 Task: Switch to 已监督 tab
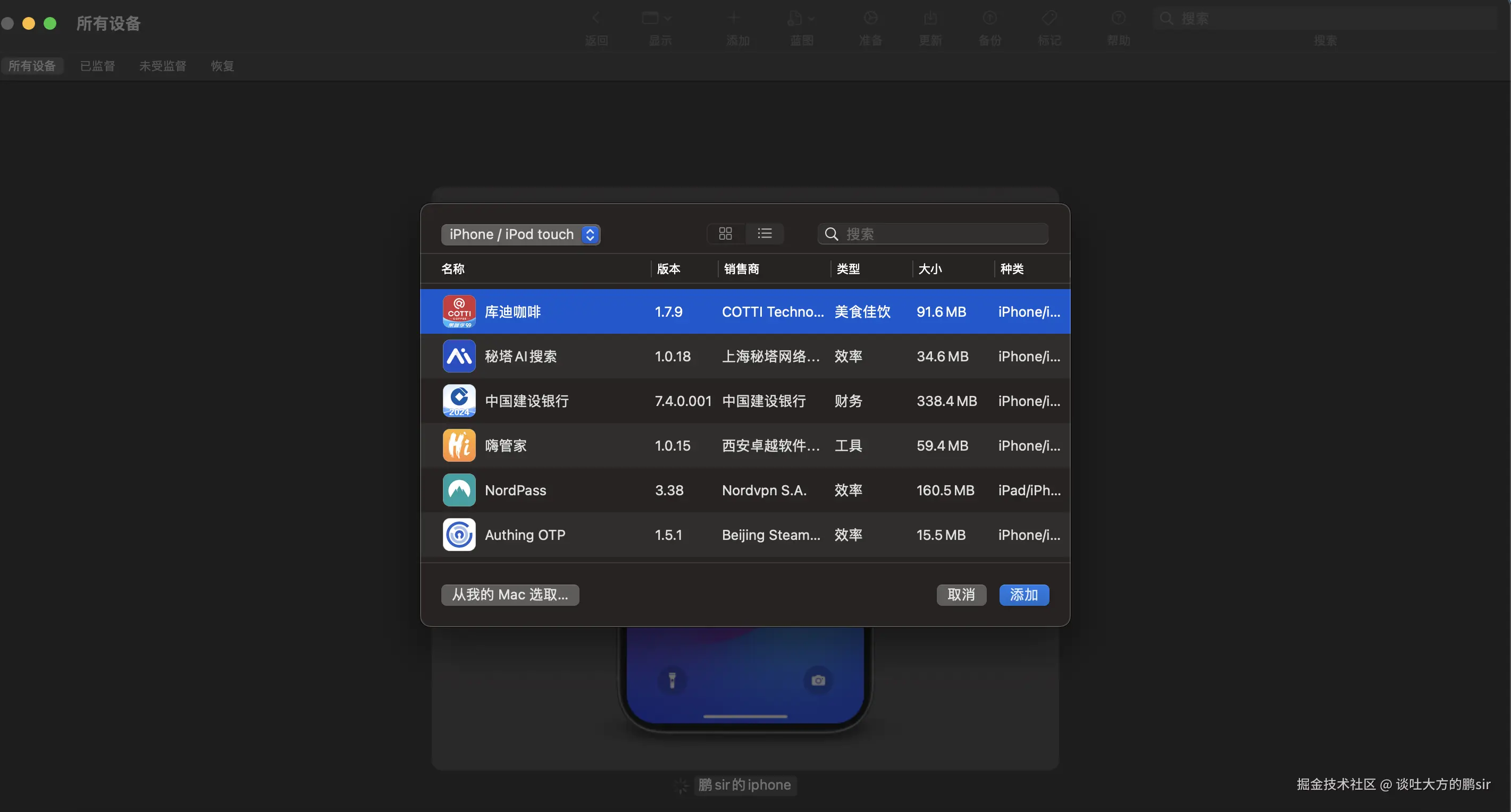click(x=97, y=66)
